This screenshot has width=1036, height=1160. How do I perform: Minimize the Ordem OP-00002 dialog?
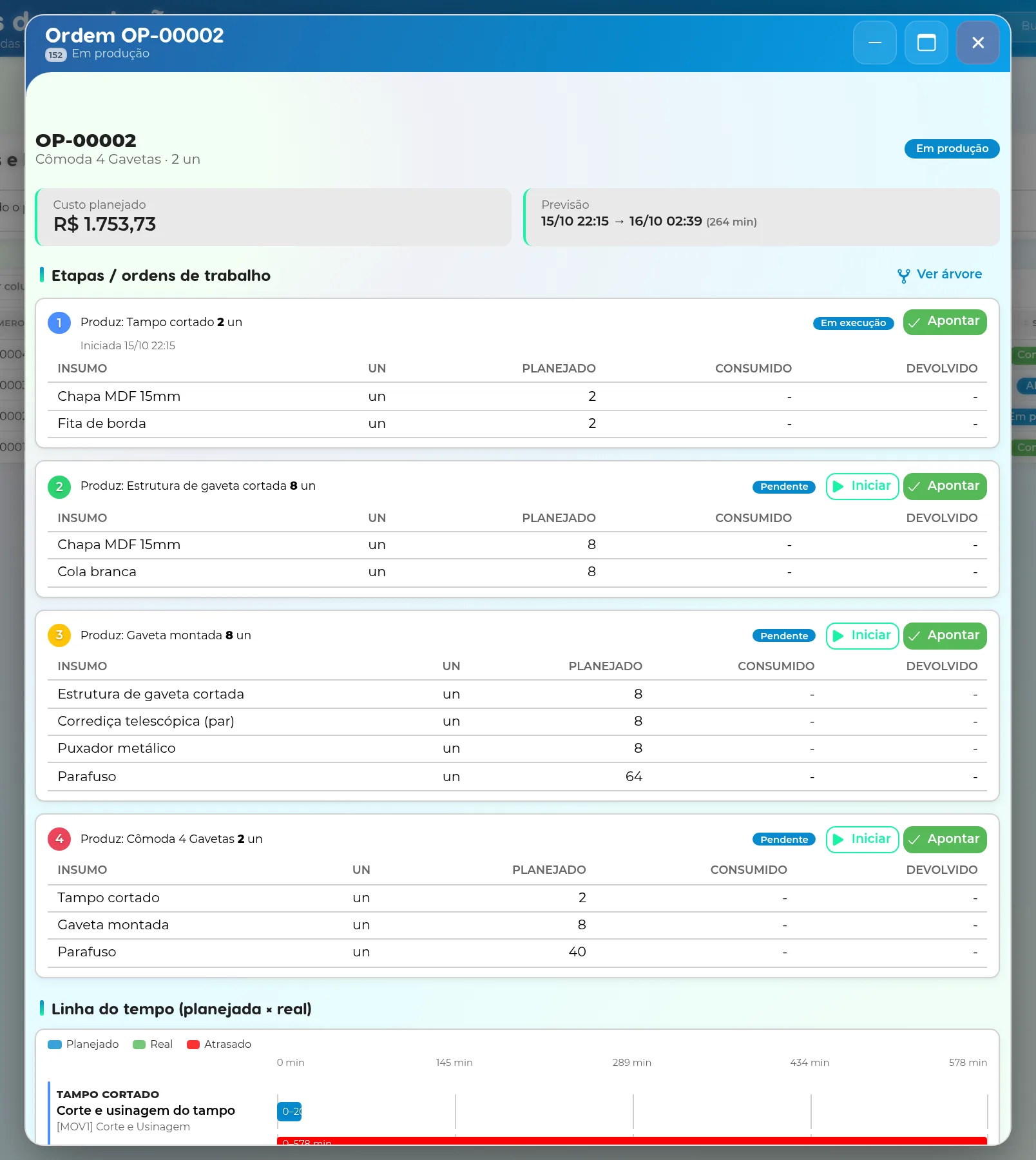[x=874, y=43]
